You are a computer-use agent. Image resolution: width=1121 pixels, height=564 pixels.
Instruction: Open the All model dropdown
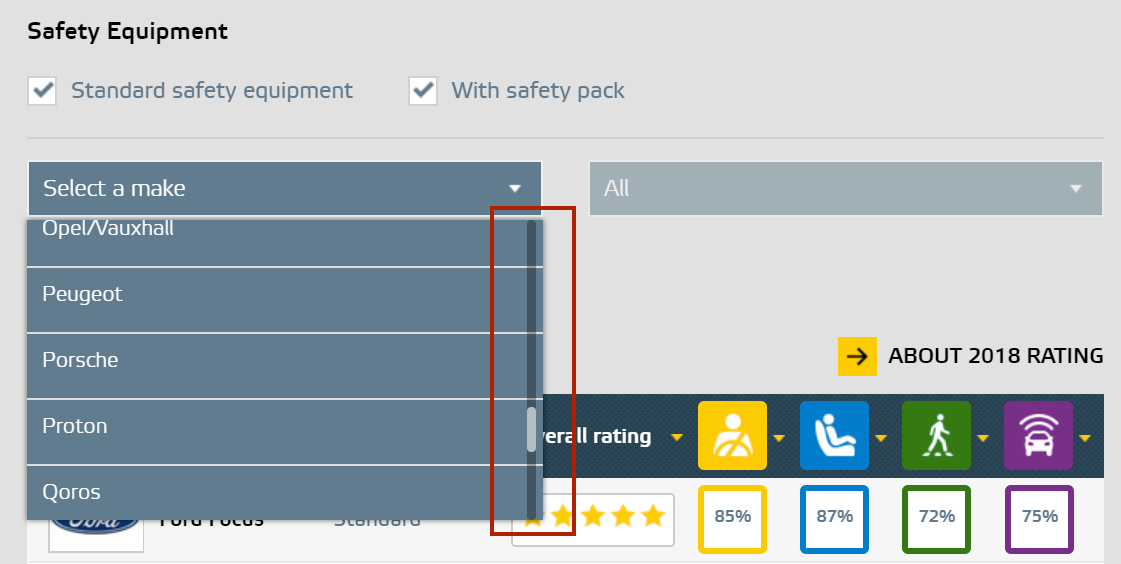point(846,188)
